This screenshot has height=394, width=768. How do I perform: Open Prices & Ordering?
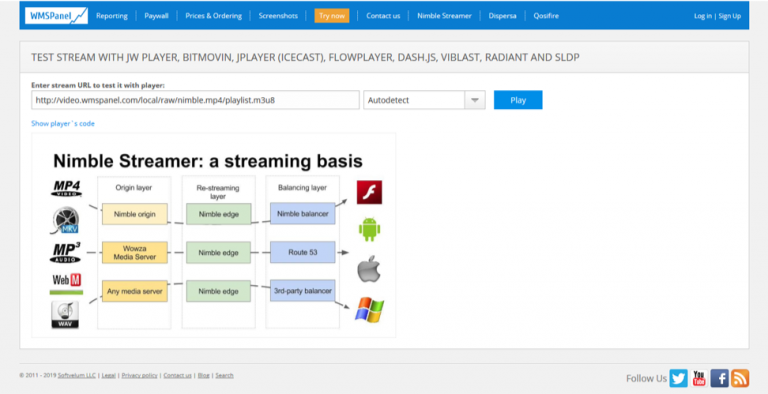pos(214,16)
